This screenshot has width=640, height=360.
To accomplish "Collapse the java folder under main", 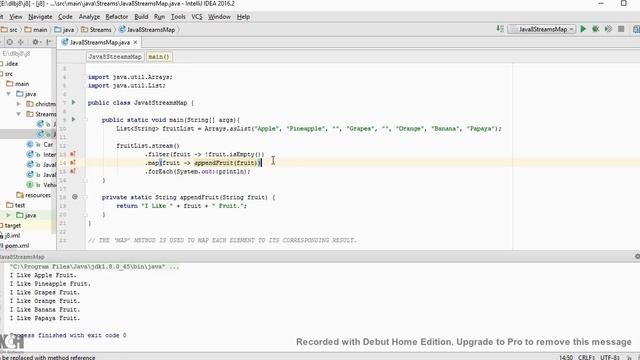I will point(9,94).
